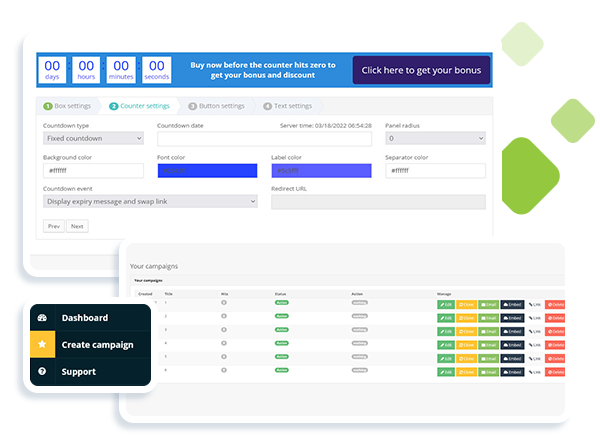The height and width of the screenshot is (440, 600).
Task: Click Edit button for first campaign
Action: [x=446, y=303]
